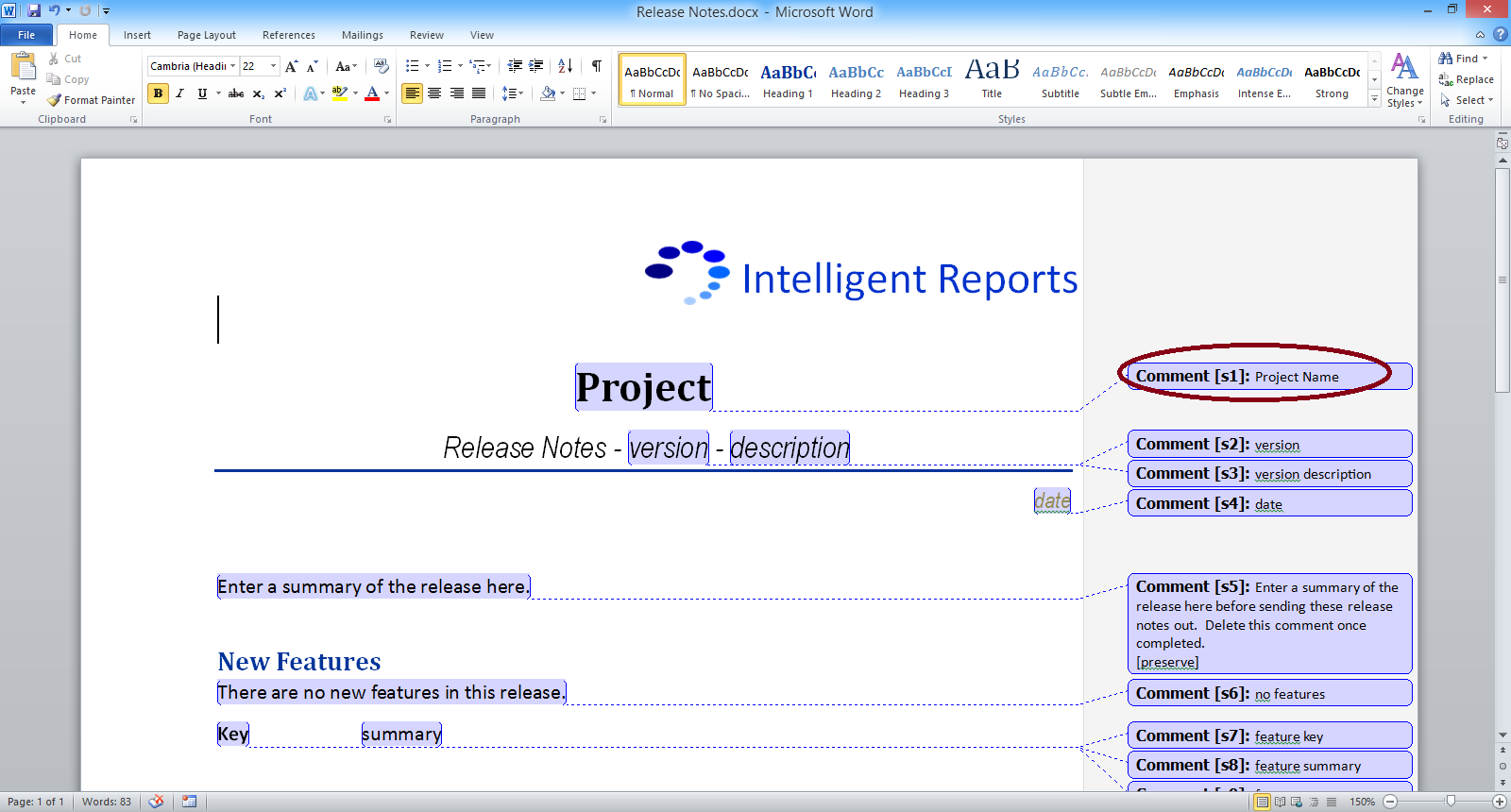
Task: Align text to the right
Action: click(x=457, y=93)
